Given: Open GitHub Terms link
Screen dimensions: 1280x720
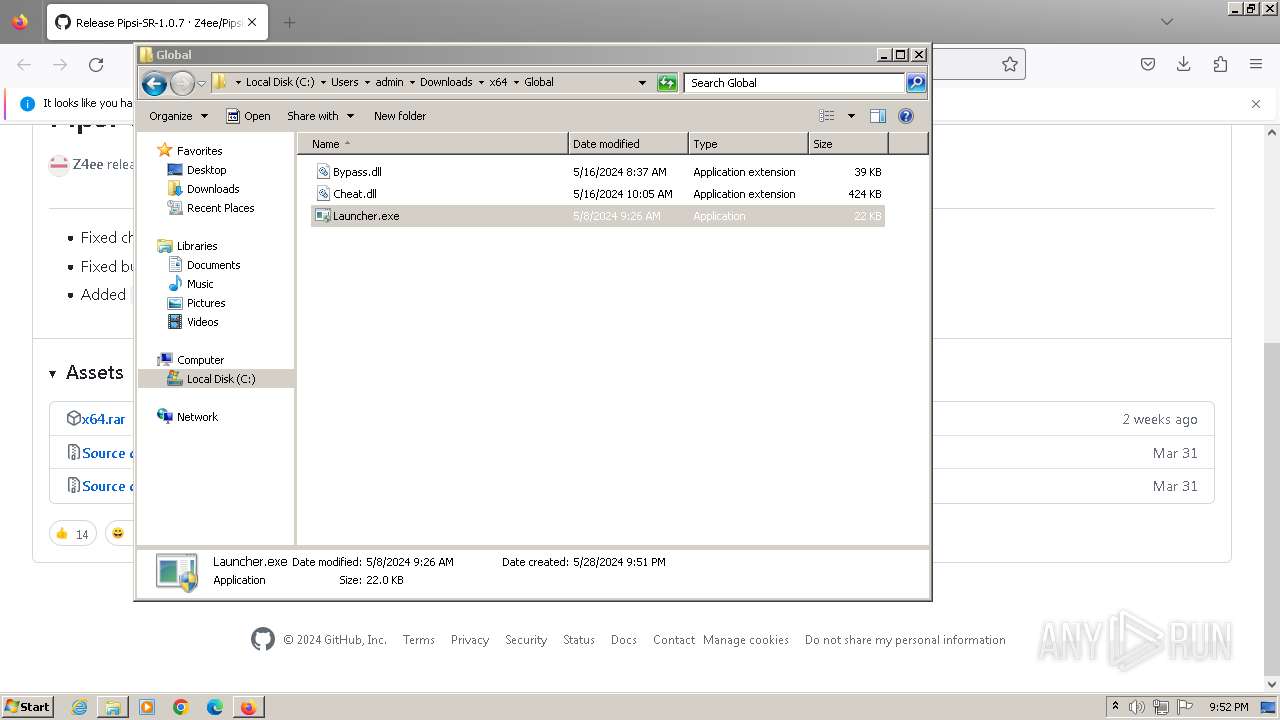Looking at the screenshot, I should click(x=419, y=640).
